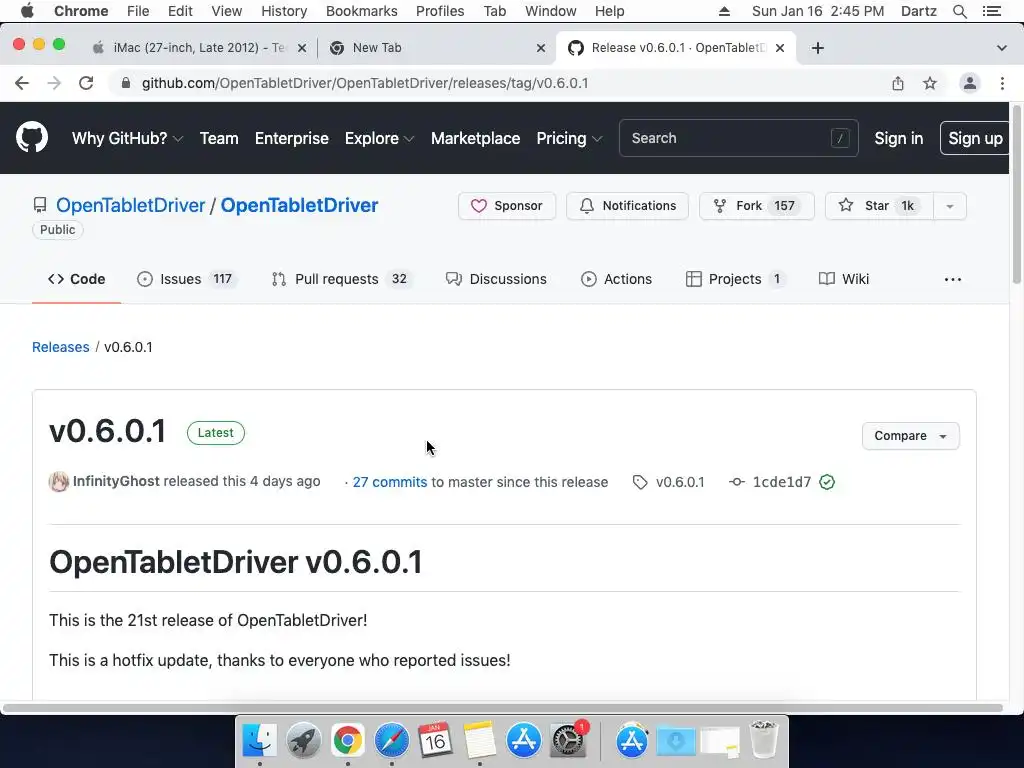
Task: Click the verified commit checkmark icon
Action: click(x=827, y=482)
